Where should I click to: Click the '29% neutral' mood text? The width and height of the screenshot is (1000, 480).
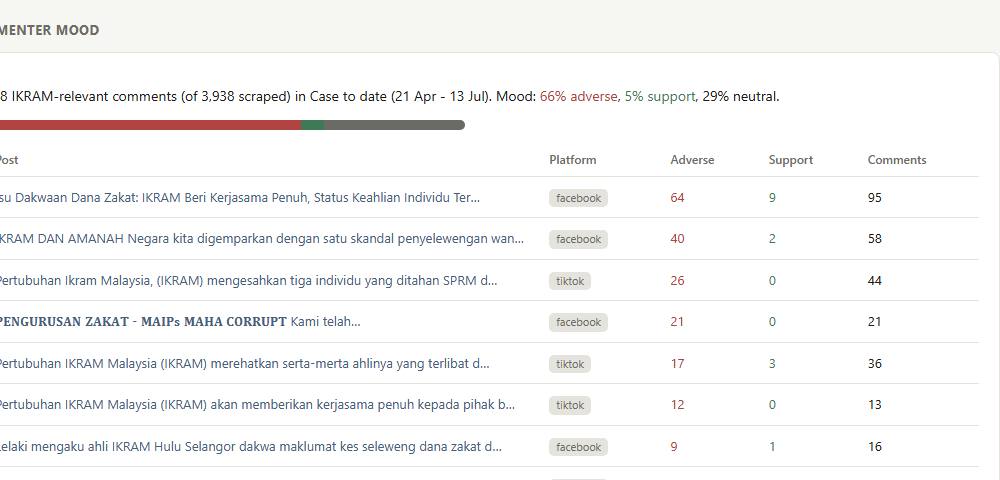740,97
